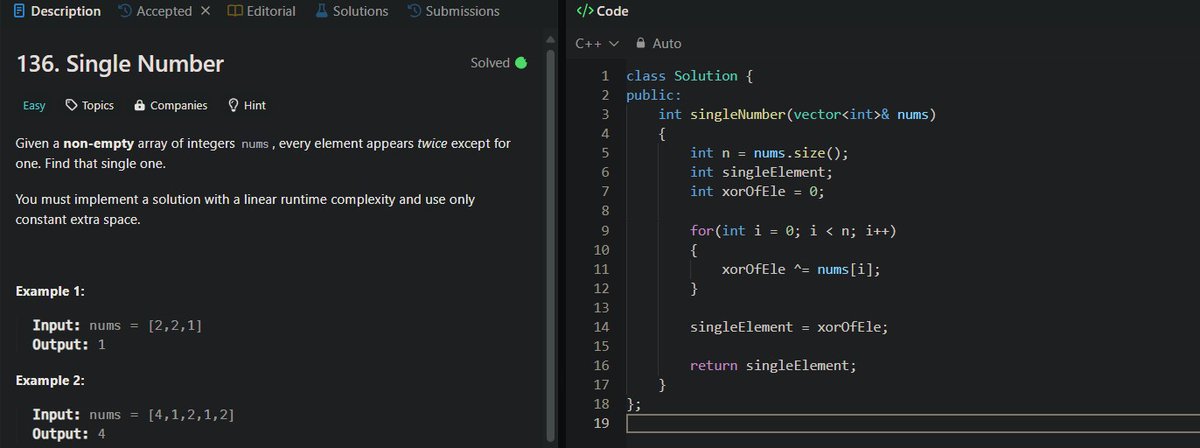This screenshot has width=1200, height=448.
Task: Click the int singleElement; declaration line
Action: [761, 172]
